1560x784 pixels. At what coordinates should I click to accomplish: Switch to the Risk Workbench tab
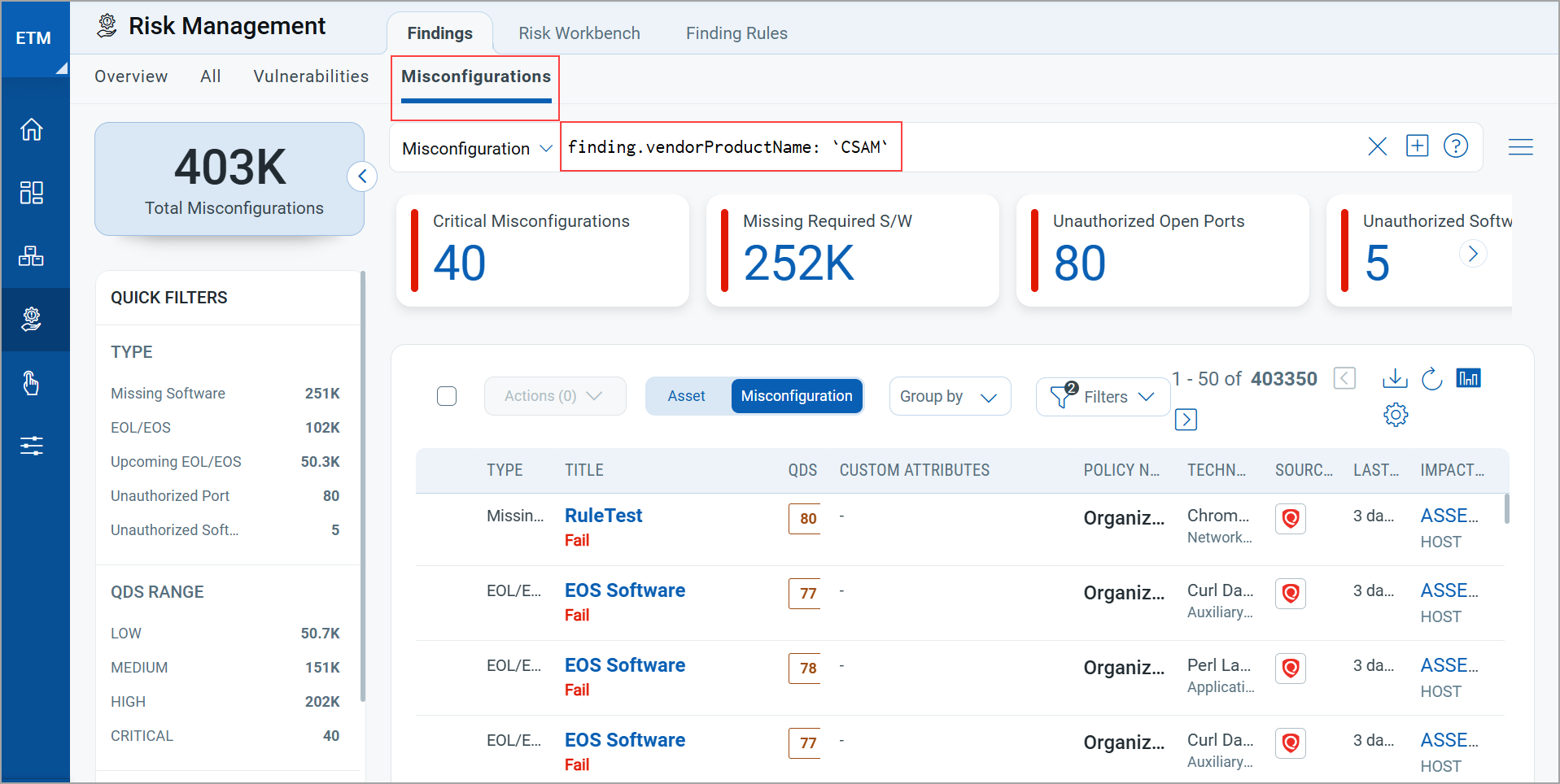pos(579,33)
